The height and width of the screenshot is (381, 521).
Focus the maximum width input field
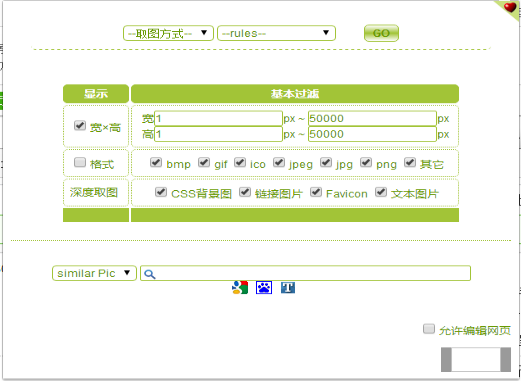pos(372,118)
